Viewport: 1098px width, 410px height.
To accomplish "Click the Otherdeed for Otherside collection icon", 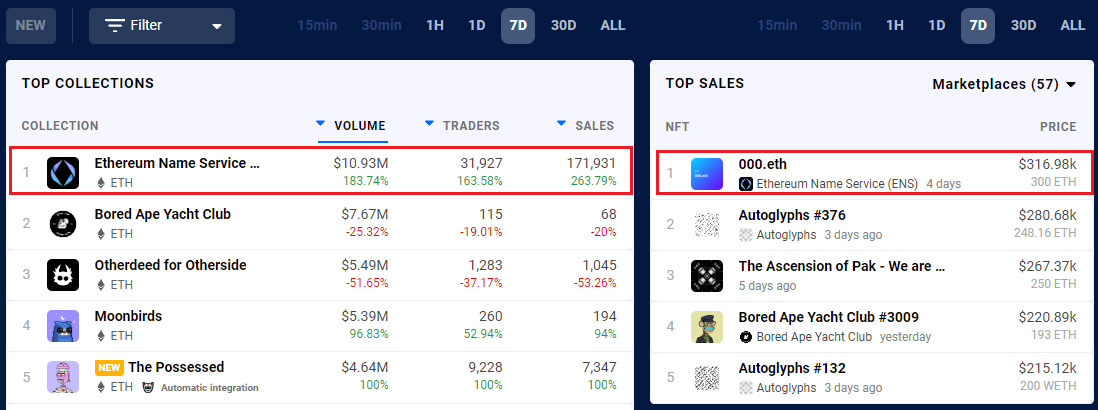I will coord(63,275).
